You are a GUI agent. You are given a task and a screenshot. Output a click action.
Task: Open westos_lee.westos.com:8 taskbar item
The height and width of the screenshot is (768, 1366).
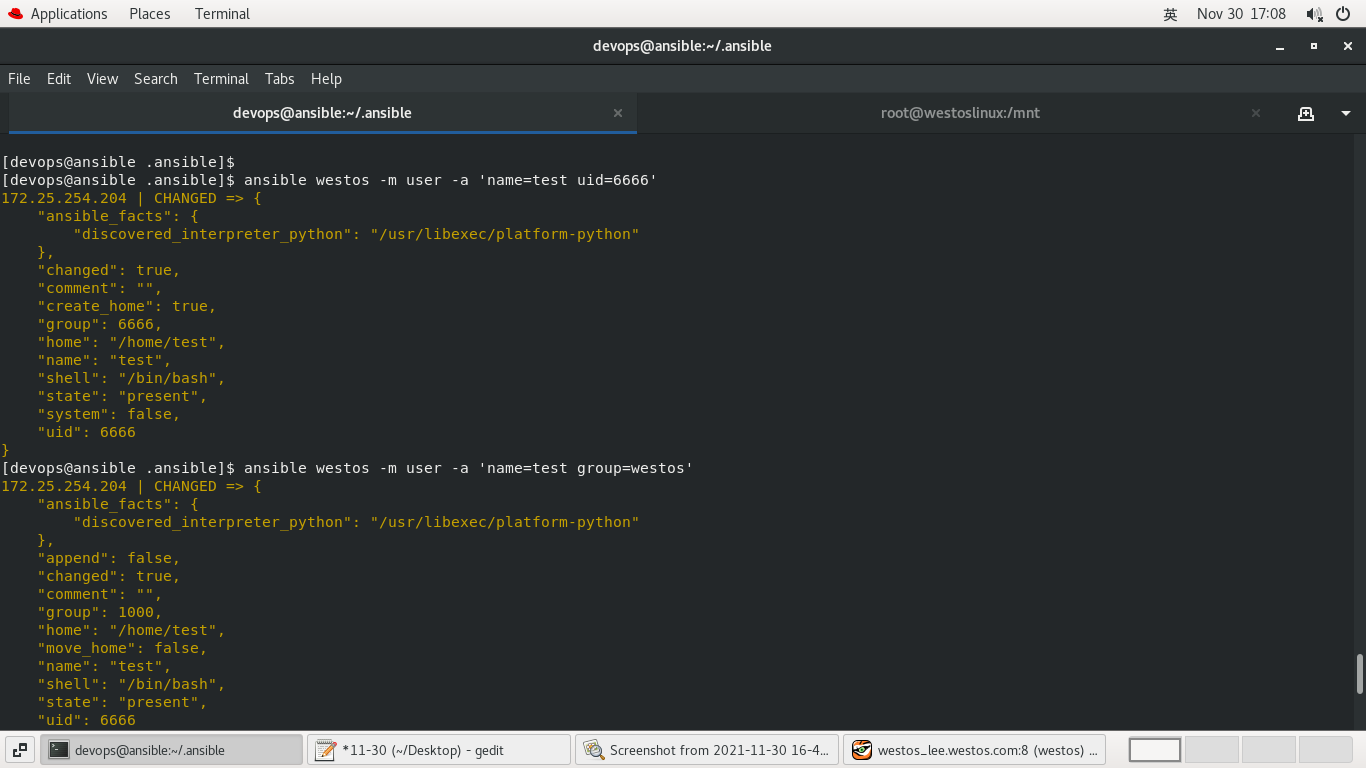pyautogui.click(x=974, y=750)
